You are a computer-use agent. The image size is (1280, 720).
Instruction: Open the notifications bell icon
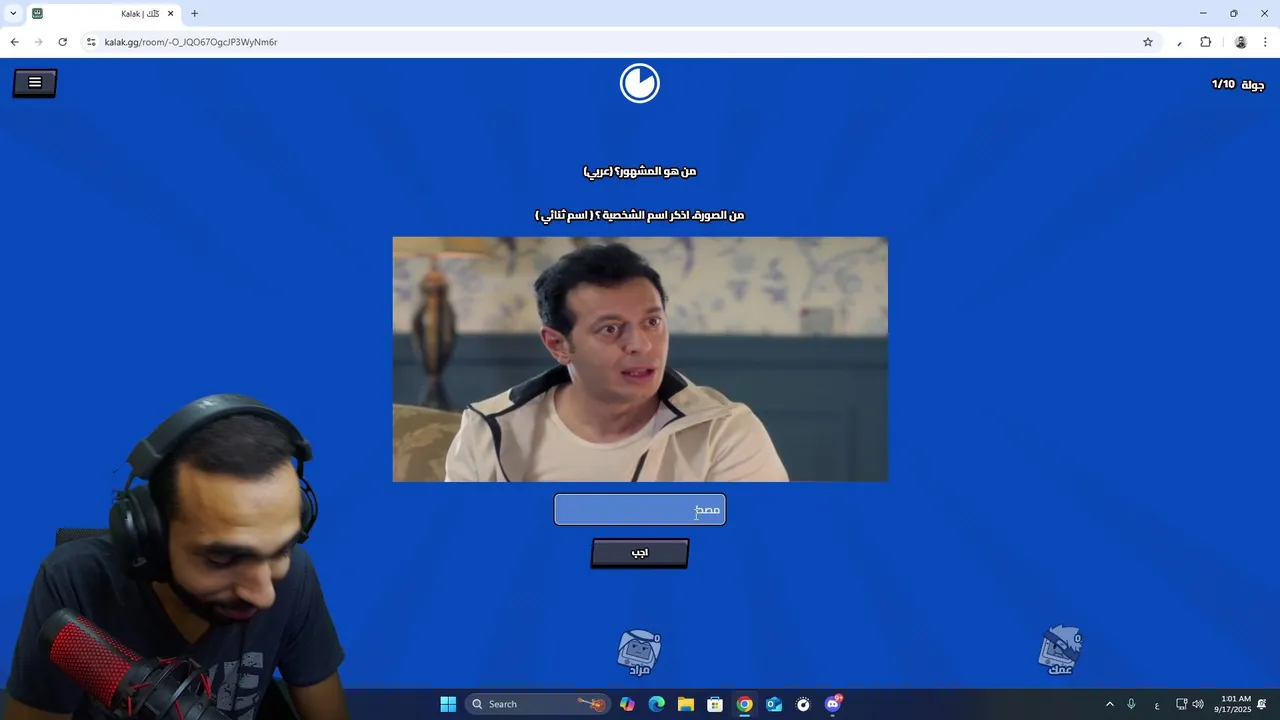[1262, 704]
